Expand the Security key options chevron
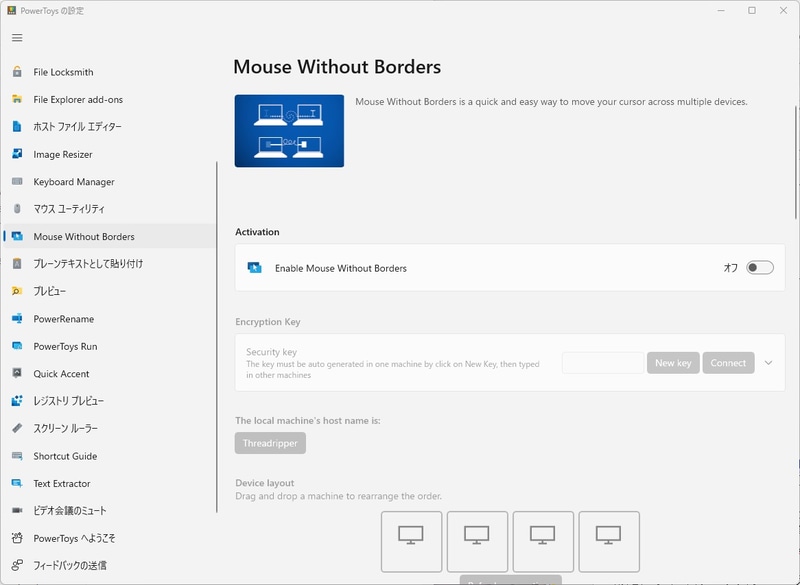This screenshot has height=585, width=800. click(x=771, y=362)
